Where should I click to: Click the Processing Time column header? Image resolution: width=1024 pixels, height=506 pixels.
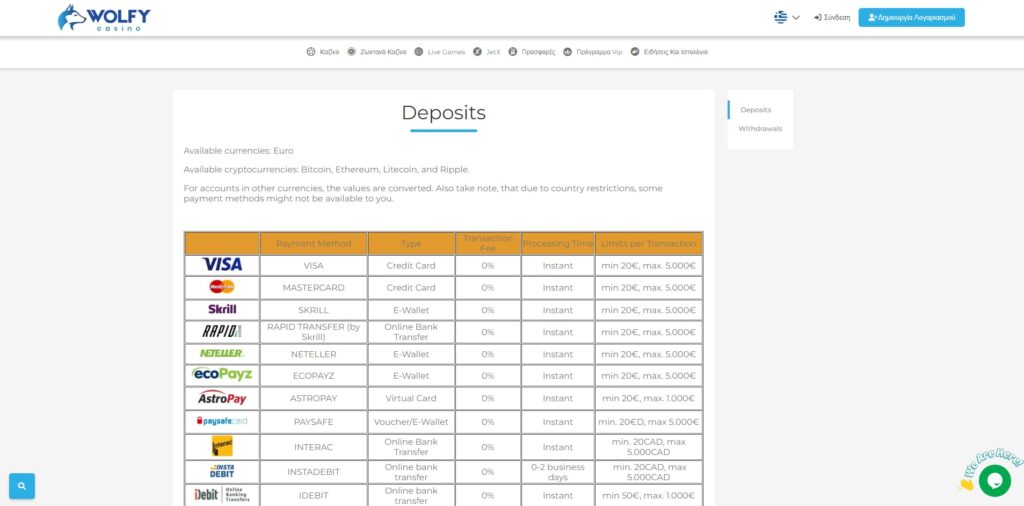click(558, 244)
